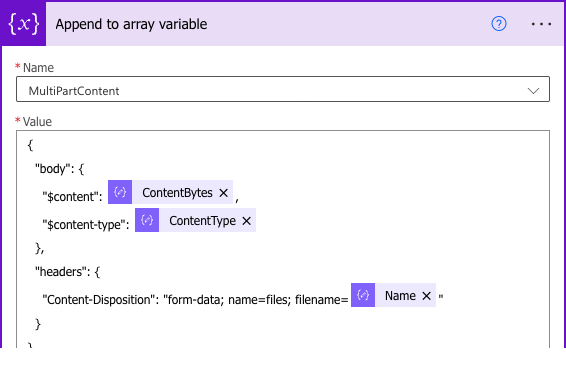Click the "Append to array variable" title
Screen dimensions: 566x378
tap(131, 24)
